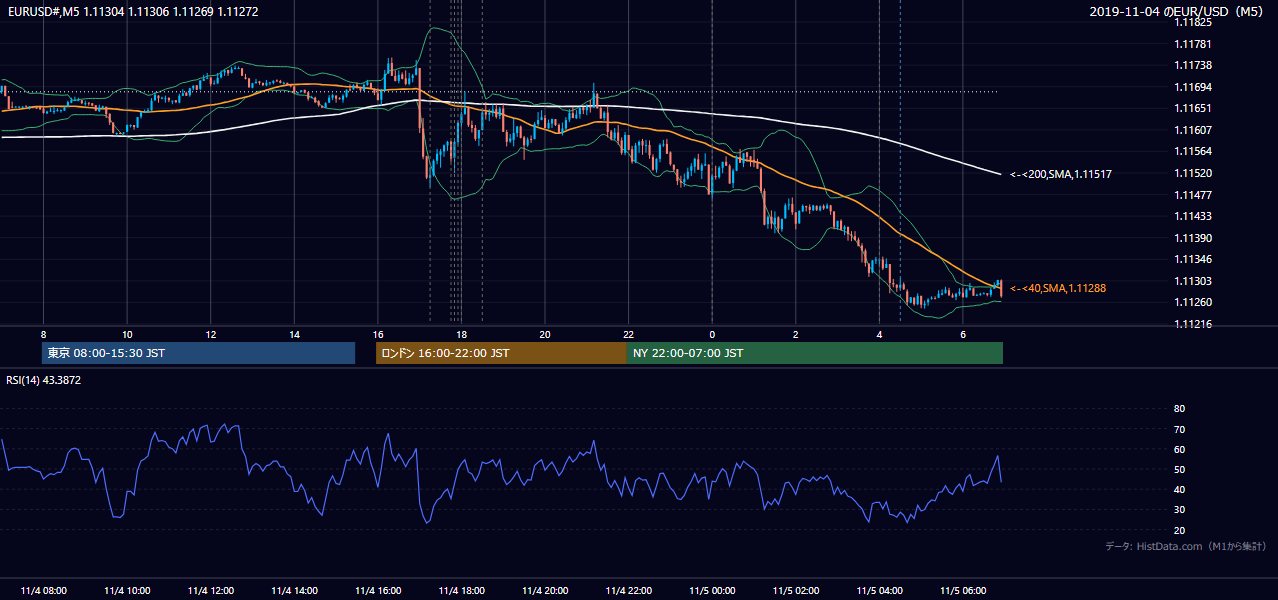
Task: Open the HistData.com data source credit
Action: [1186, 546]
